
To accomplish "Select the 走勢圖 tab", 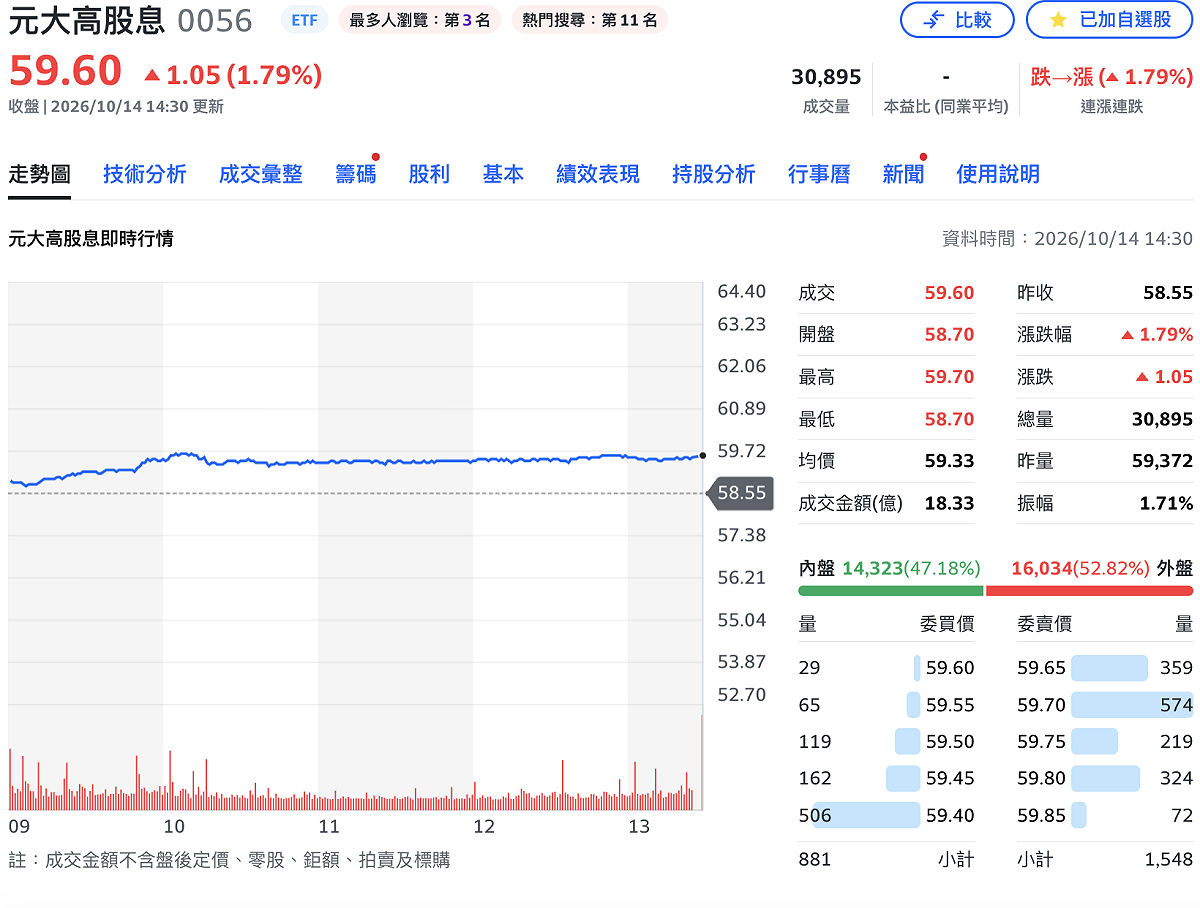I will (40, 174).
